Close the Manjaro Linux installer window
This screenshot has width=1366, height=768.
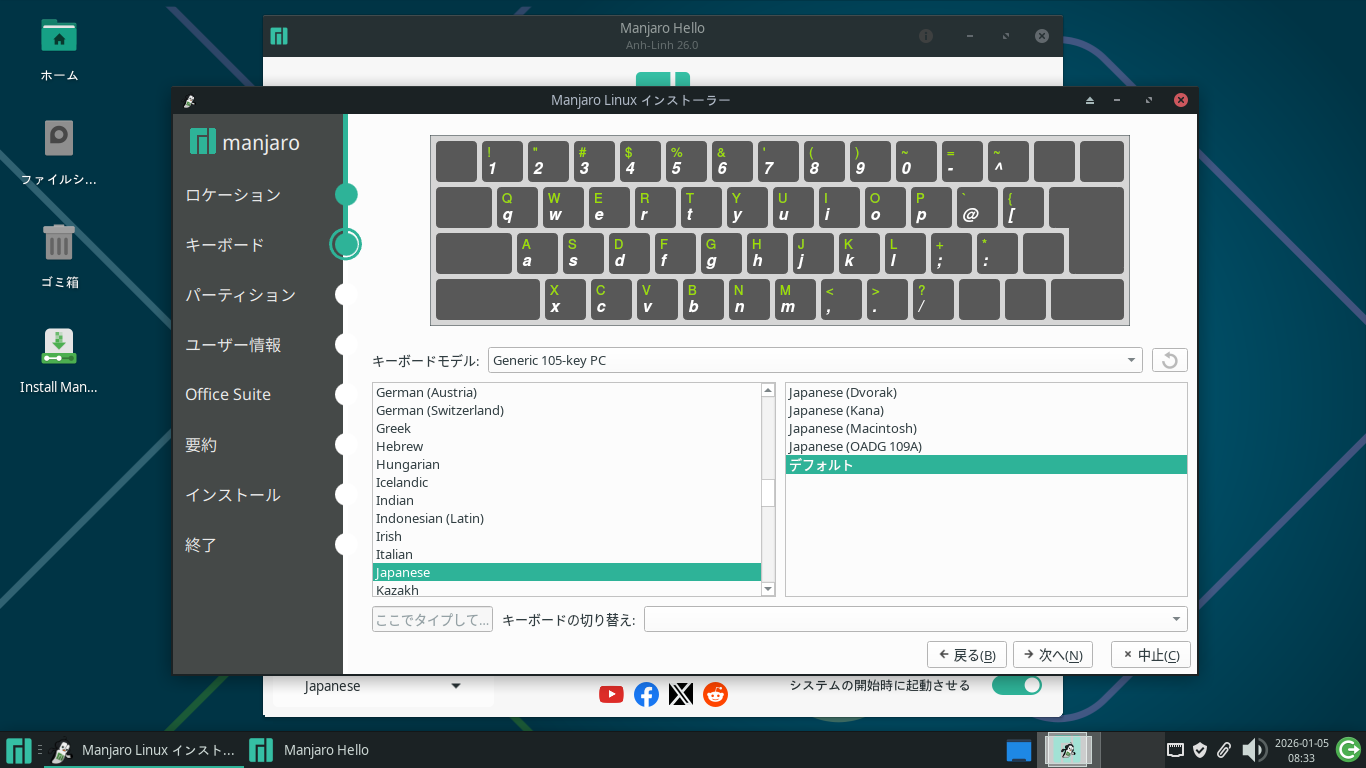point(1181,100)
